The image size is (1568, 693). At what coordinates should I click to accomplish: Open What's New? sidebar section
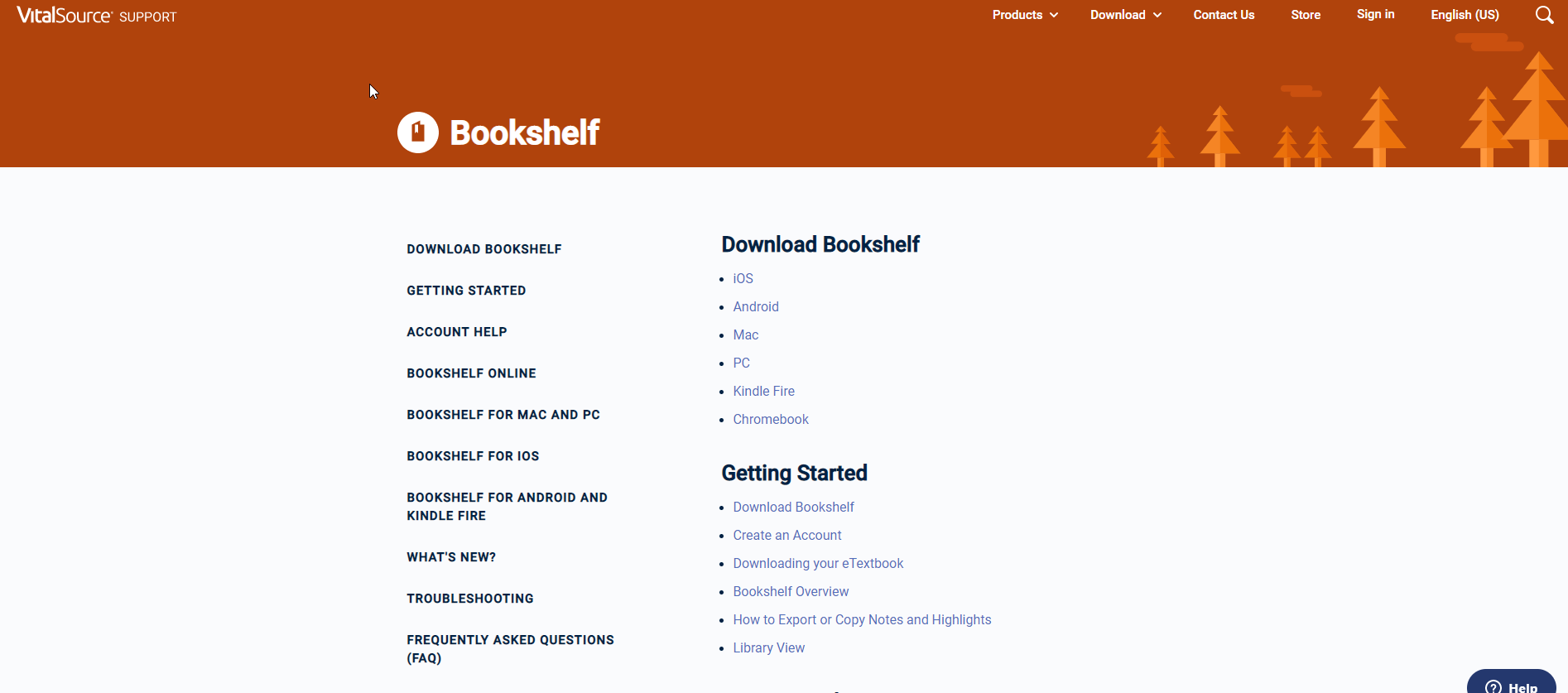(x=451, y=557)
